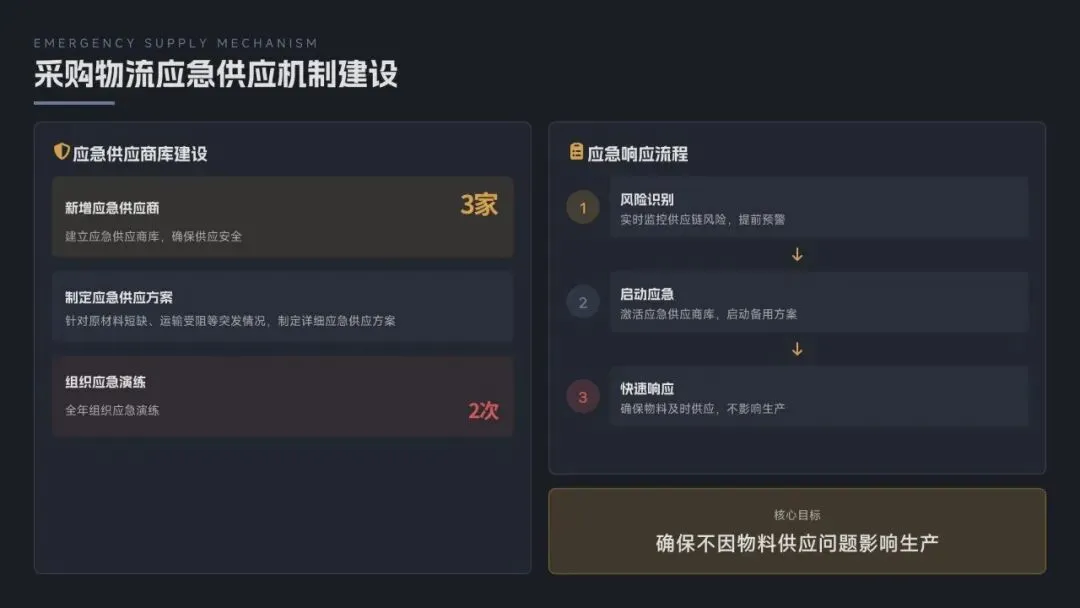Viewport: 1080px width, 608px height.
Task: Click the clipboard icon beside 应急响应流程
Action: point(577,152)
